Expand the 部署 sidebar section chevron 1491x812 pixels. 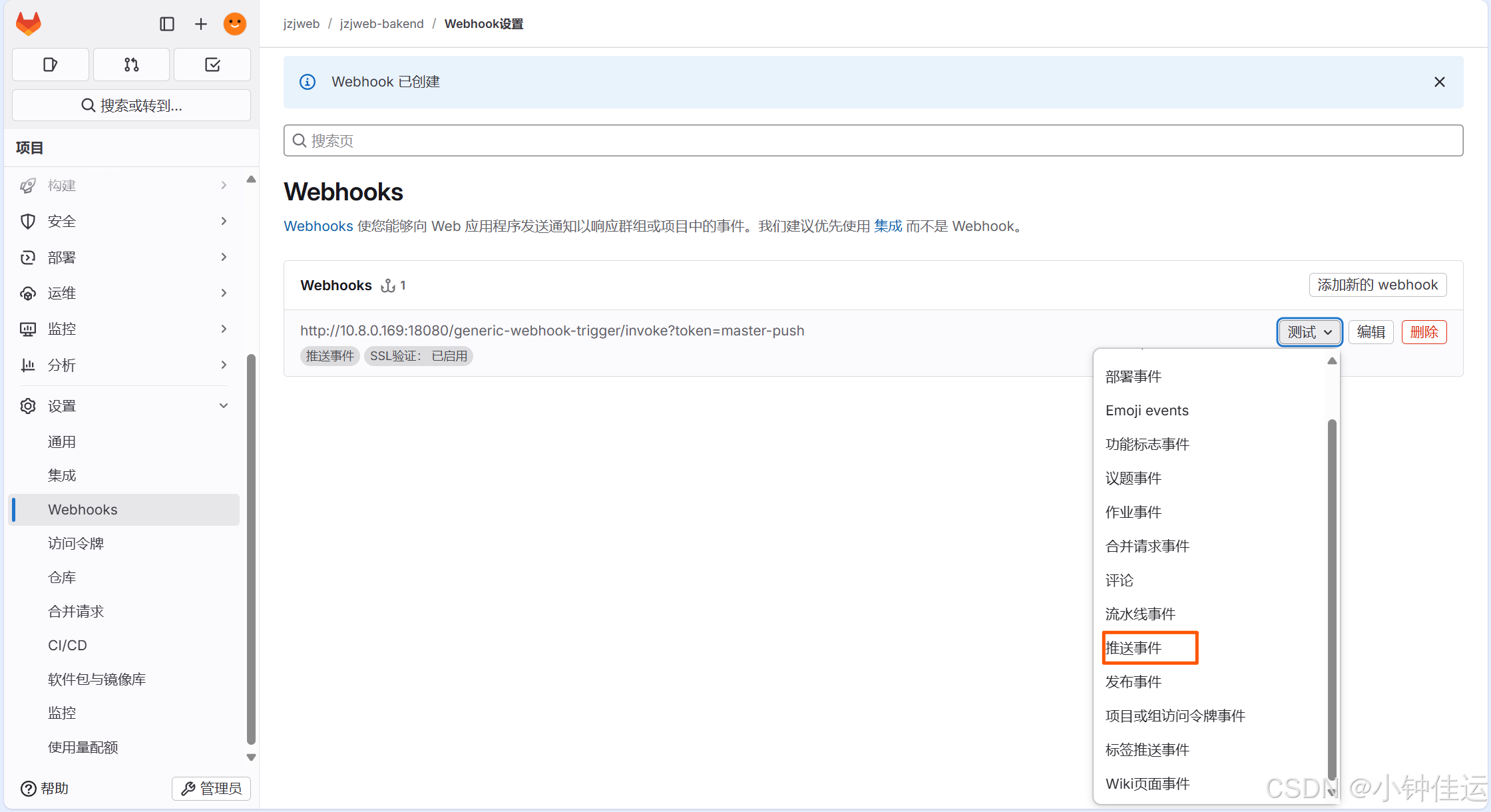tap(224, 257)
